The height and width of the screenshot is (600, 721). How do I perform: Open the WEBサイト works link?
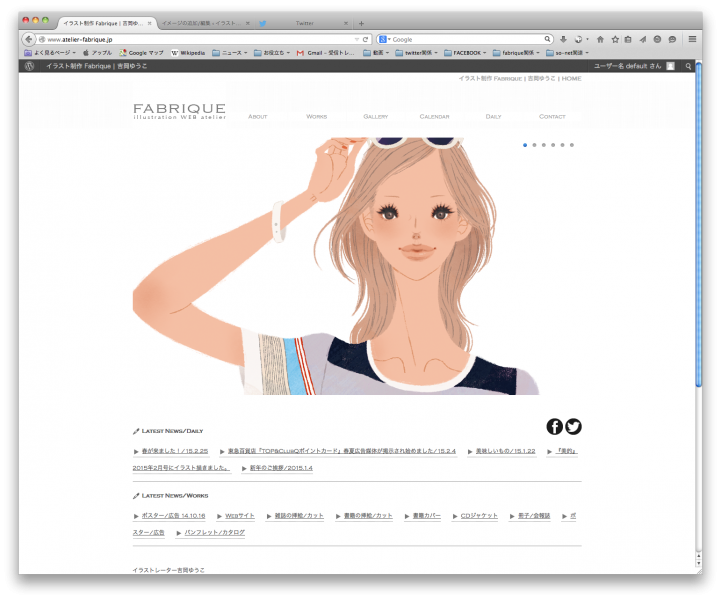point(240,516)
